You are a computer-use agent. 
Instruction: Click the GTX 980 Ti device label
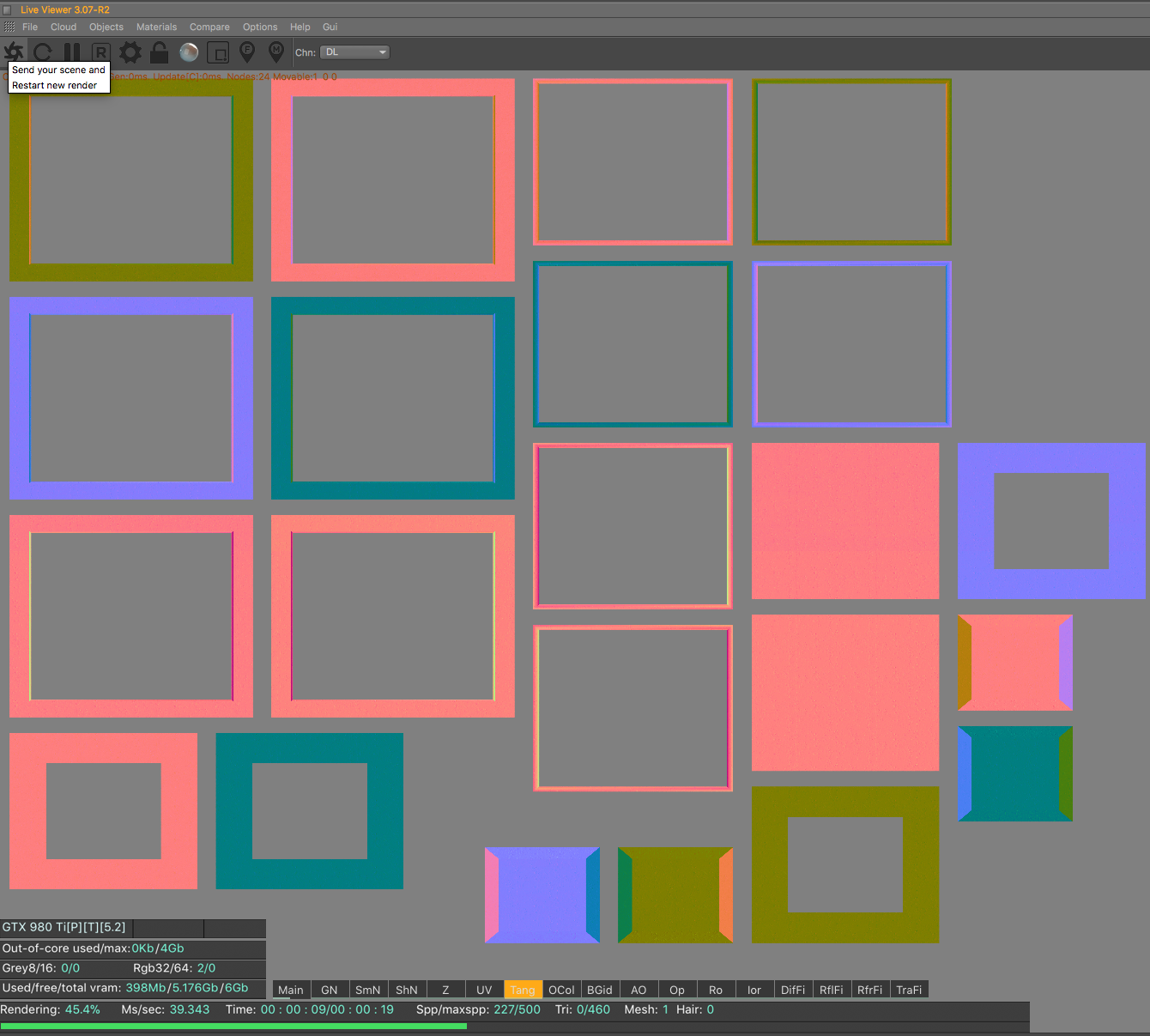(64, 927)
